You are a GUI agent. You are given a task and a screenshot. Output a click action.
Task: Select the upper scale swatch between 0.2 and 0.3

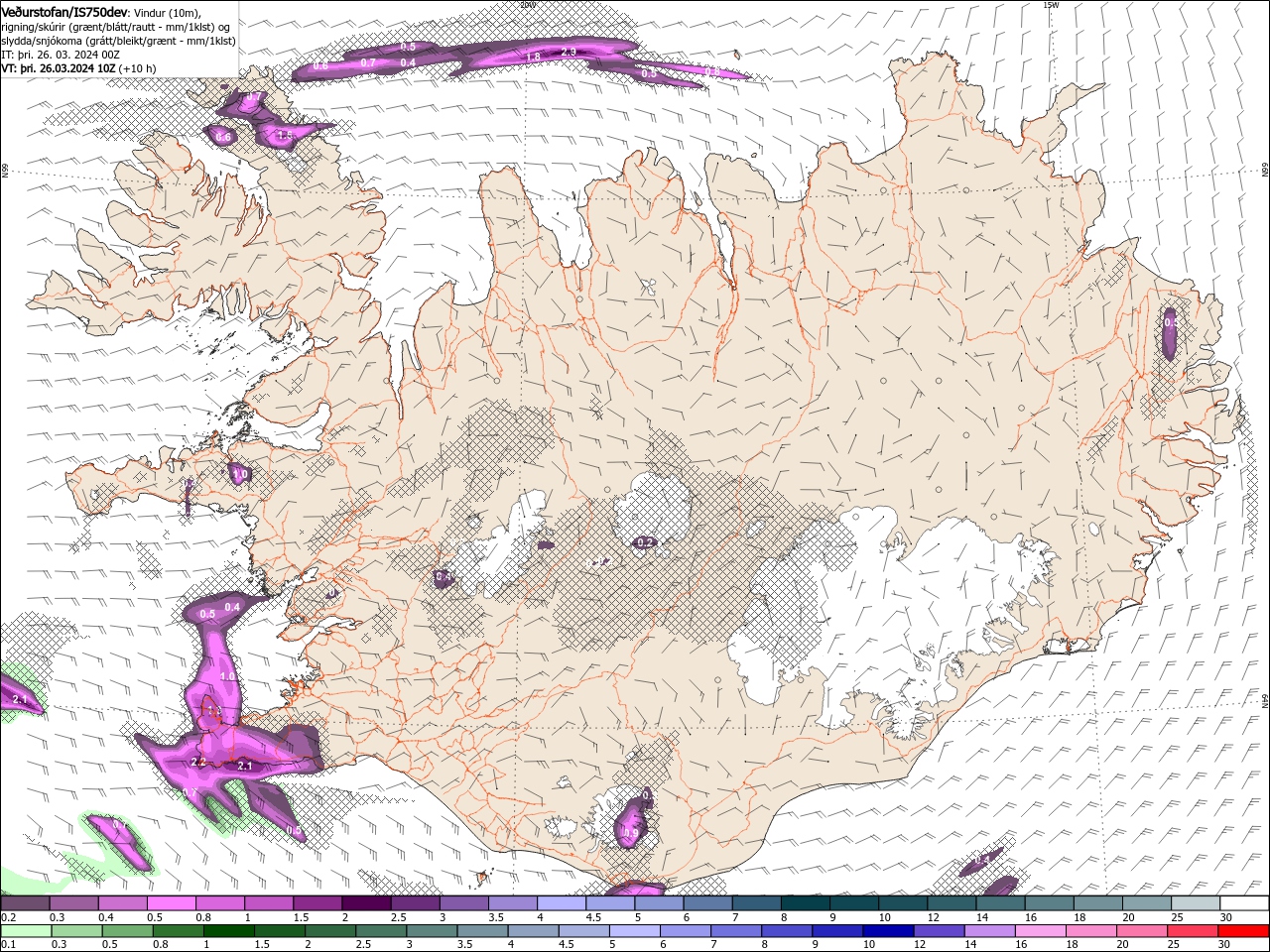tap(26, 903)
